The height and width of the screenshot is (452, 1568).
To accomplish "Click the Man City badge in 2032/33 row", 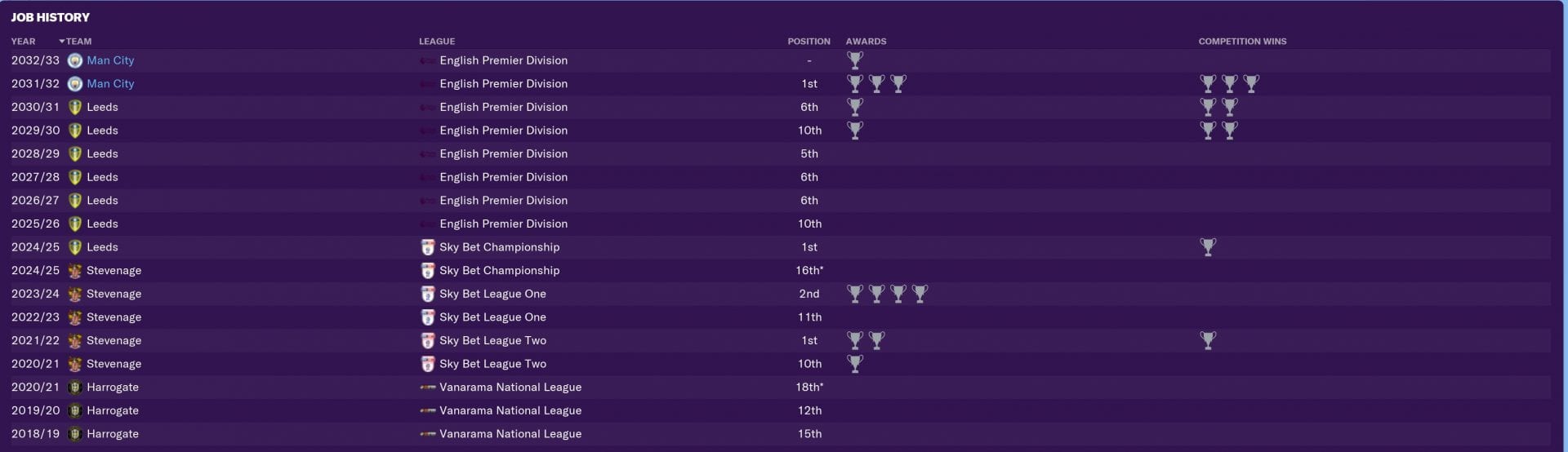I will [75, 60].
